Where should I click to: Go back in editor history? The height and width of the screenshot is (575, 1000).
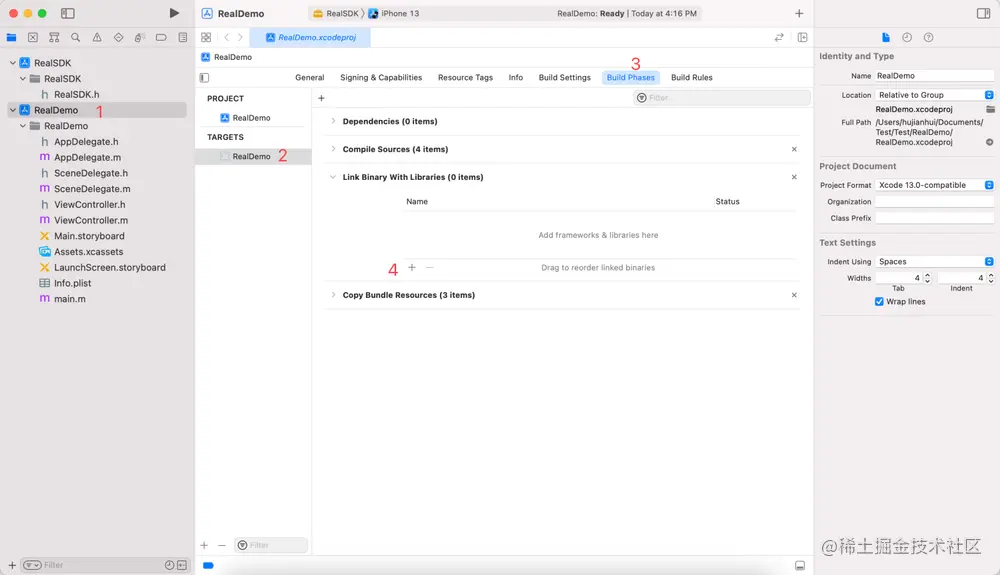click(x=226, y=38)
